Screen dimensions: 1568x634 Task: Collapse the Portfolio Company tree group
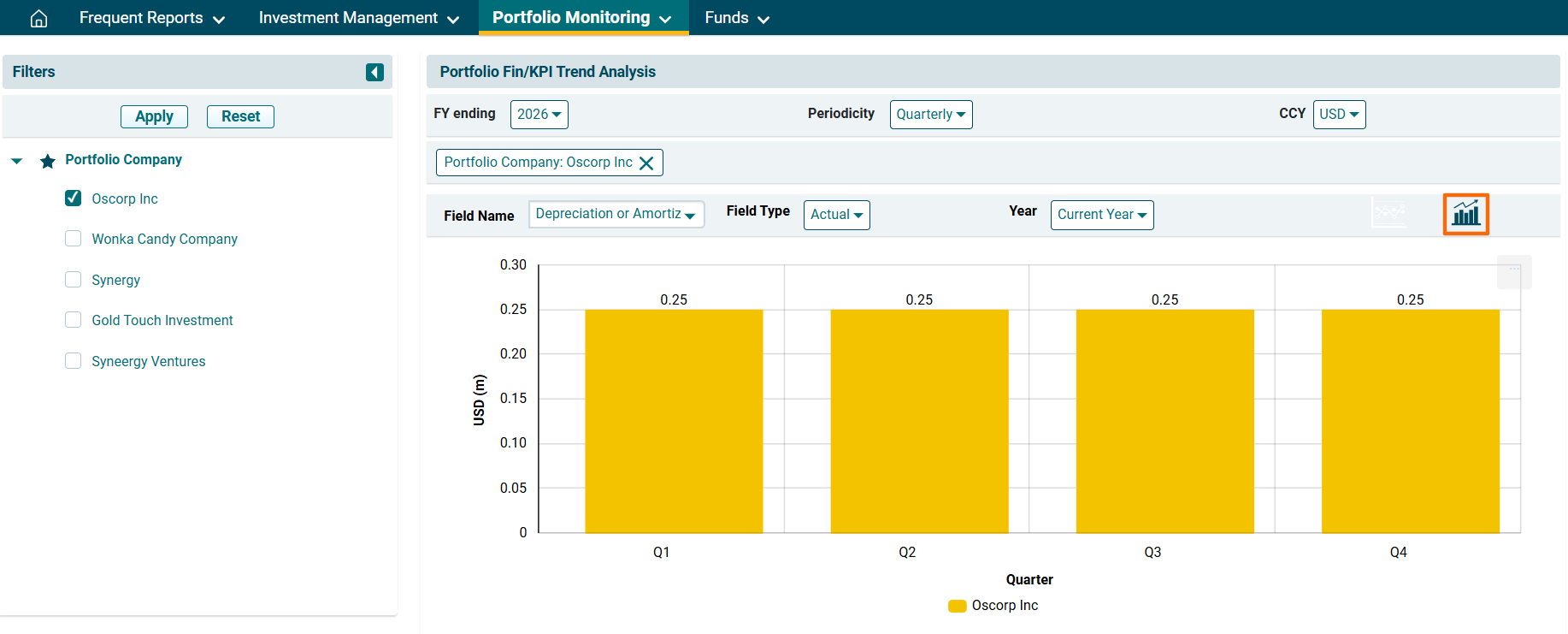(x=17, y=161)
